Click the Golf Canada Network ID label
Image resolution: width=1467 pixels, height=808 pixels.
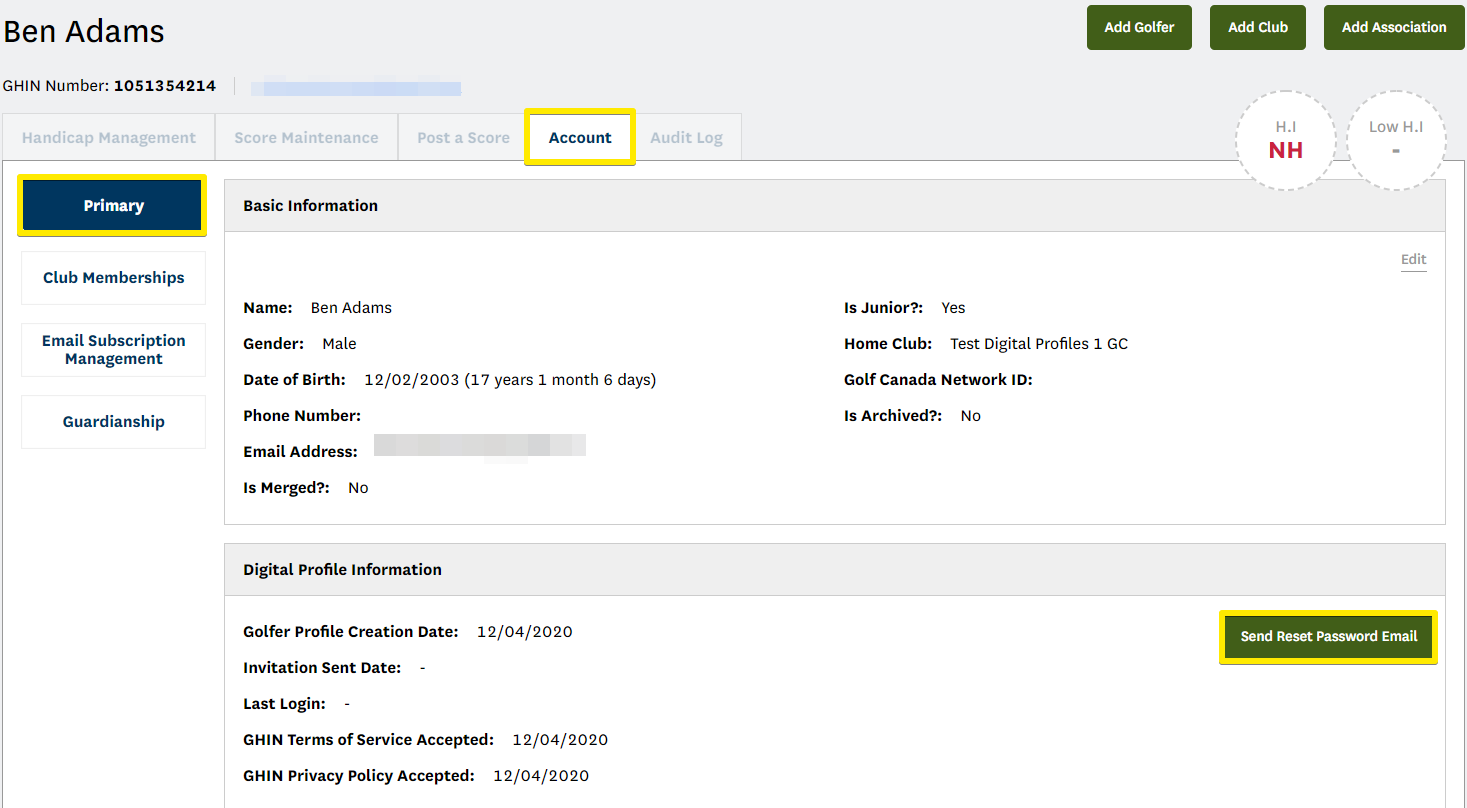[938, 379]
